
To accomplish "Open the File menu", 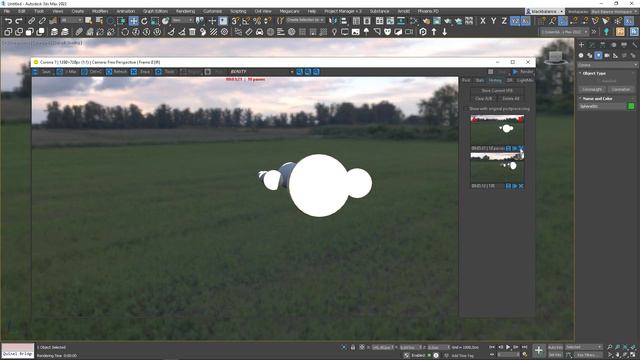I will point(7,11).
